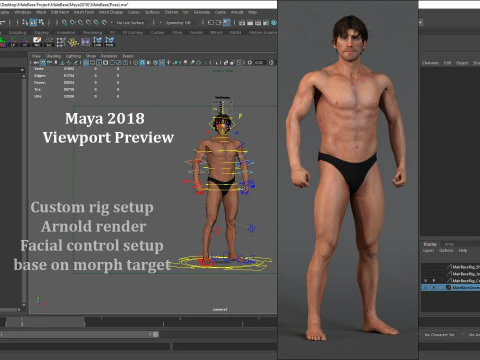The image size is (480, 360).
Task: Activate select by object type mode icon
Action: [x=33, y=22]
